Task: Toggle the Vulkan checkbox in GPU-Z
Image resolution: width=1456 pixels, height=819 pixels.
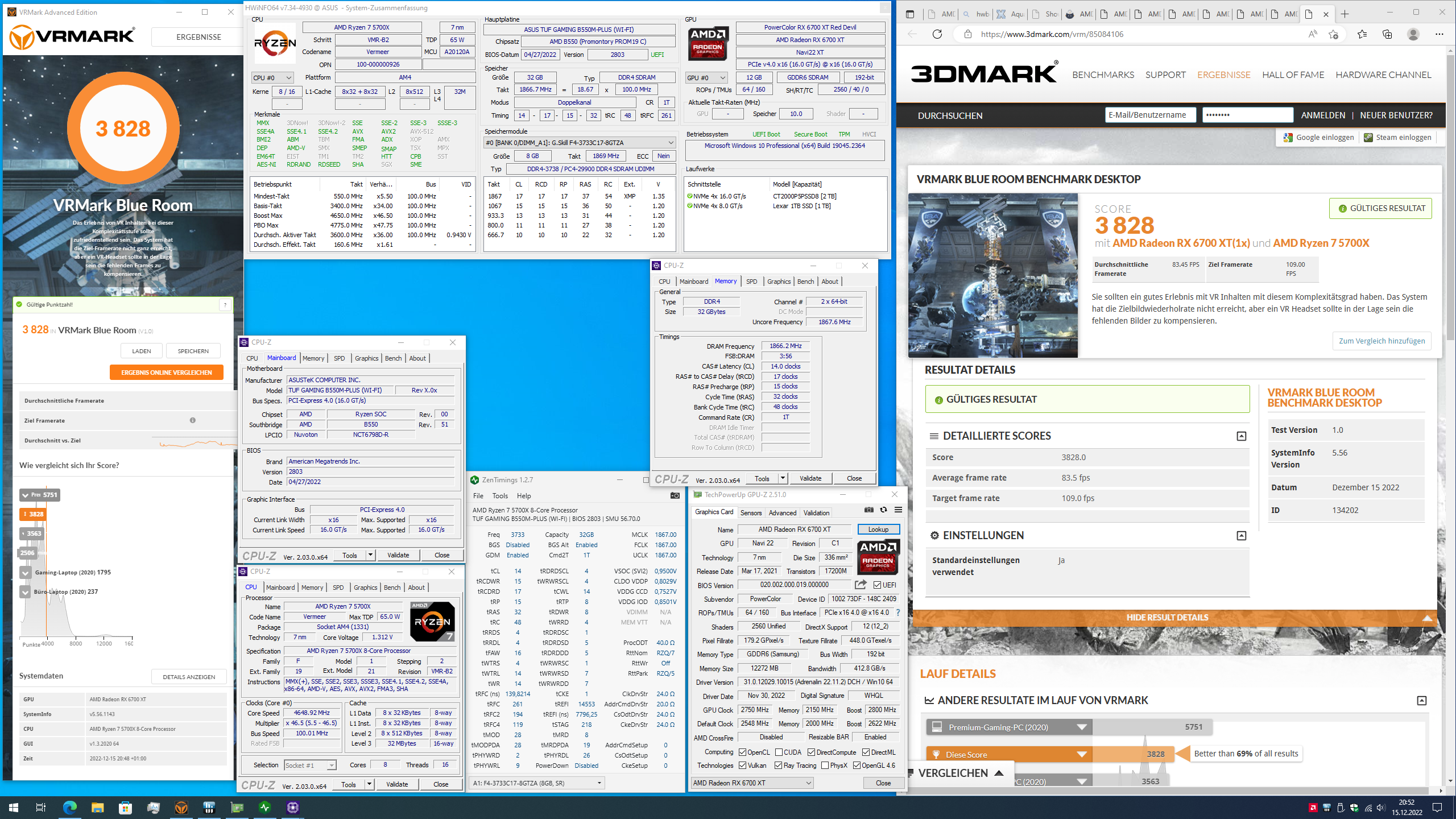Action: coord(743,766)
